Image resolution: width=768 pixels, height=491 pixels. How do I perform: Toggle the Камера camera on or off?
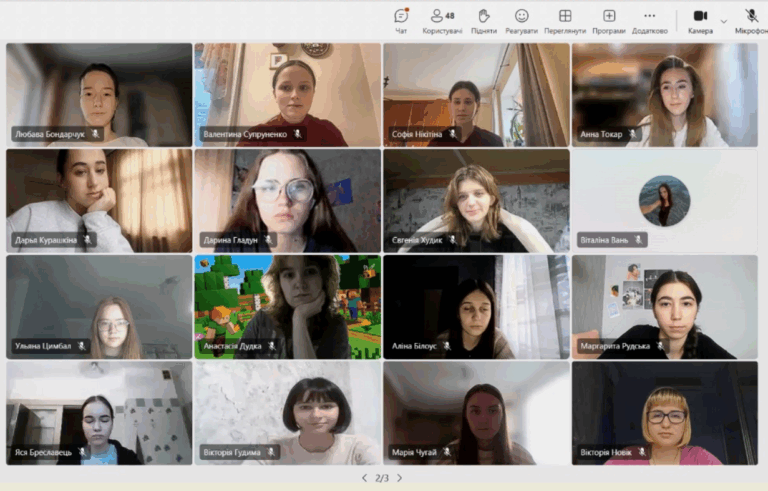[x=700, y=18]
